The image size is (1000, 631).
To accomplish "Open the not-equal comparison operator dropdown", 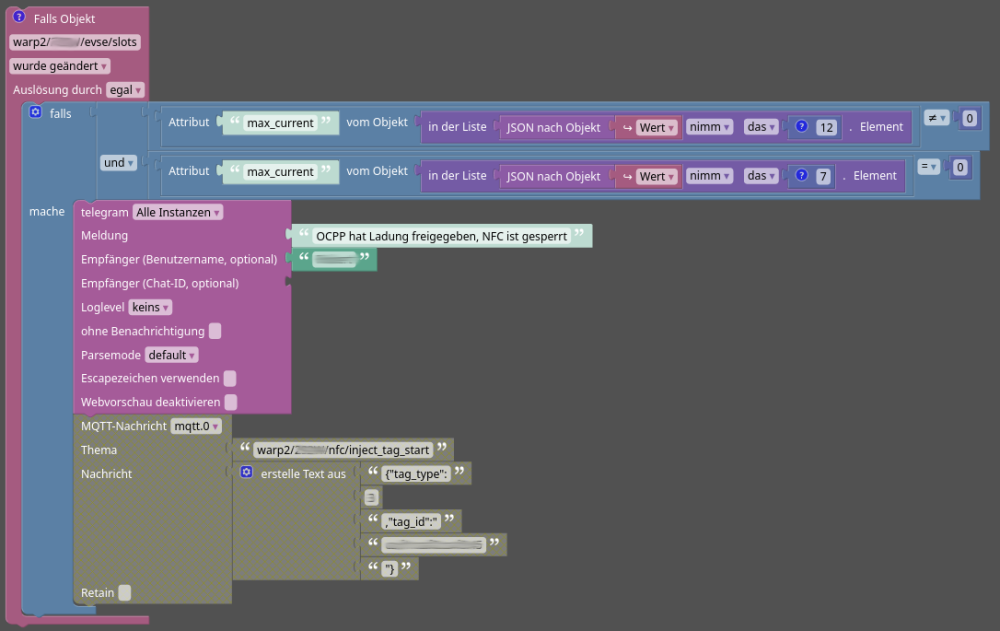I will [x=936, y=118].
